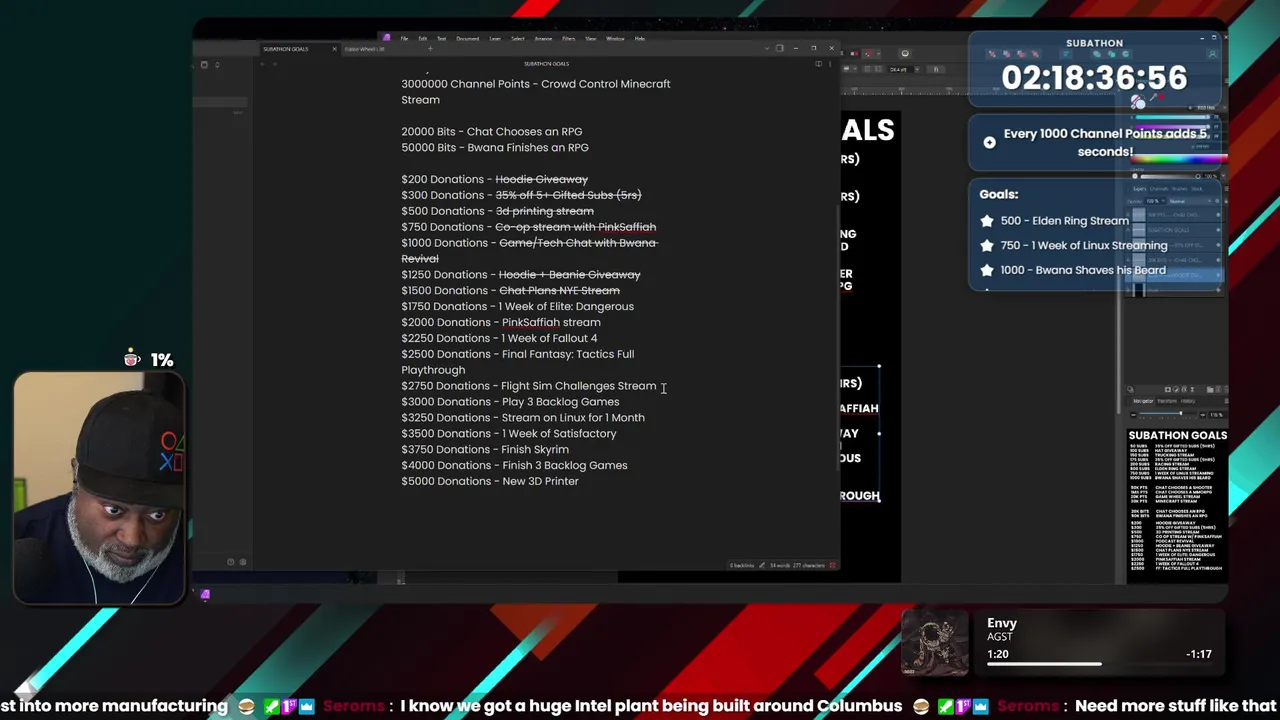The width and height of the screenshot is (1280, 720).
Task: Close the SUBATHON GOALS note tab
Action: pos(334,48)
